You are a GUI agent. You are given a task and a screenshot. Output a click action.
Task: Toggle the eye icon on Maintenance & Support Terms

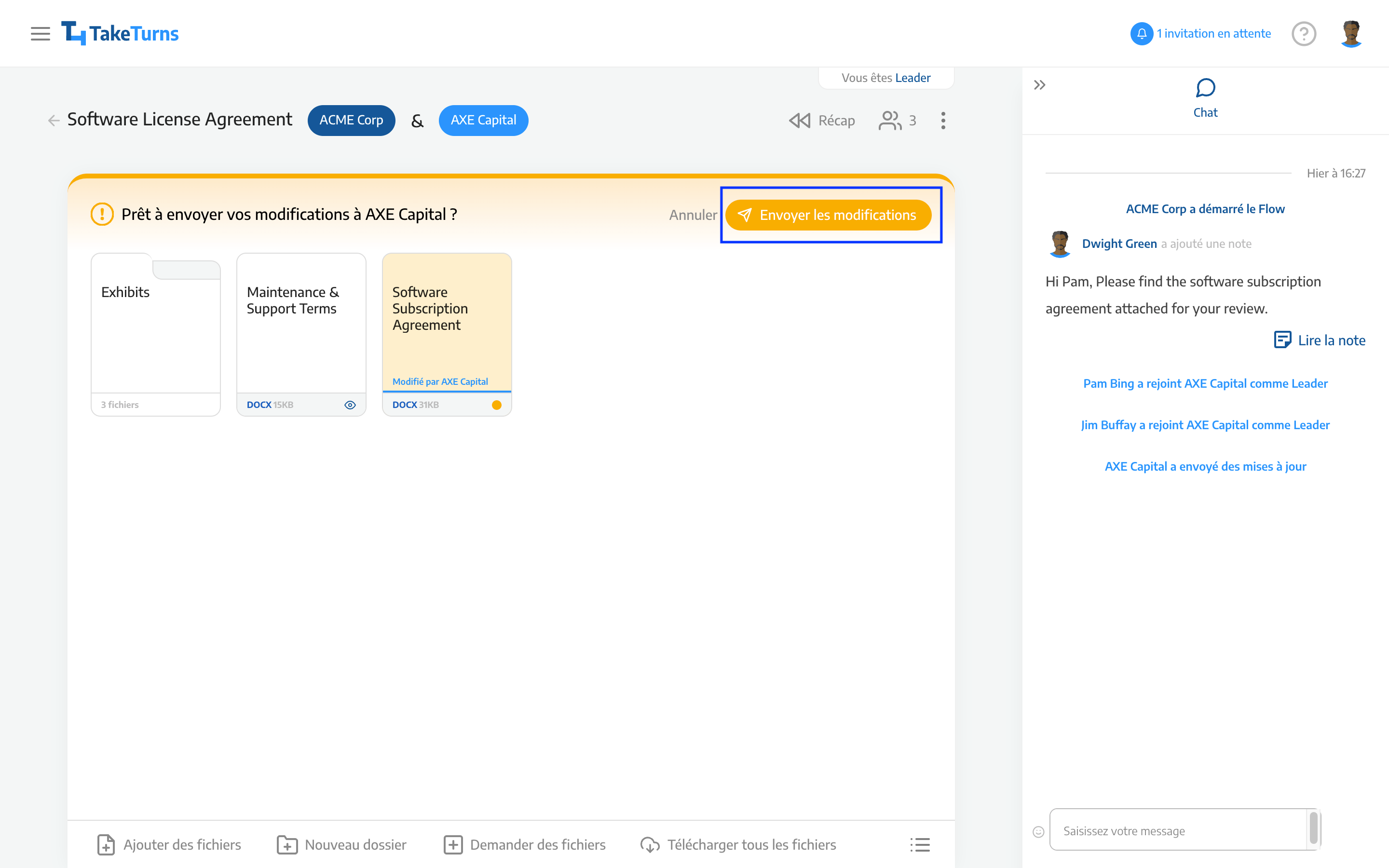click(350, 405)
